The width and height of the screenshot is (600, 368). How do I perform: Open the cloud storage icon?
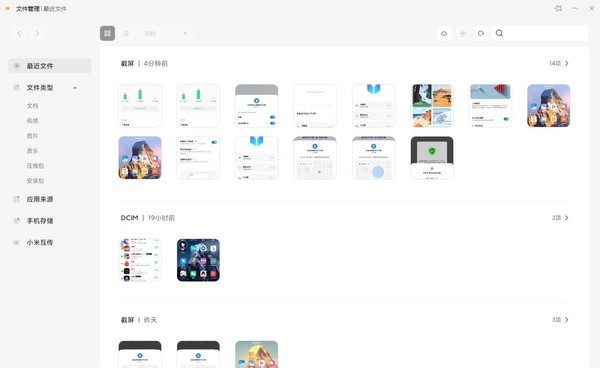tap(444, 33)
